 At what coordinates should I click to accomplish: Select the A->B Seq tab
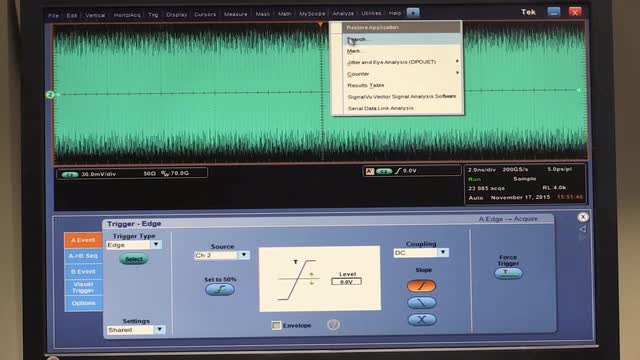tap(83, 256)
